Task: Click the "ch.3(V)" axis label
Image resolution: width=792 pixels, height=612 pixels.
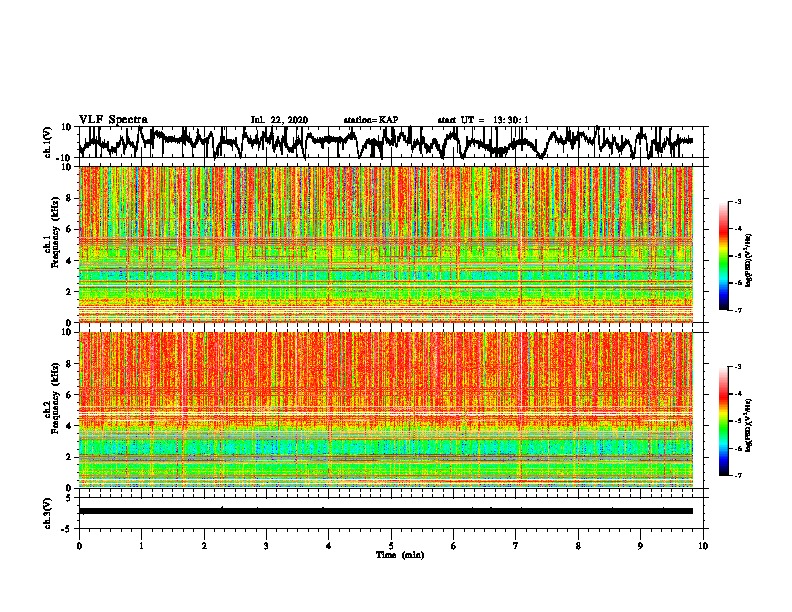Action: (x=48, y=513)
